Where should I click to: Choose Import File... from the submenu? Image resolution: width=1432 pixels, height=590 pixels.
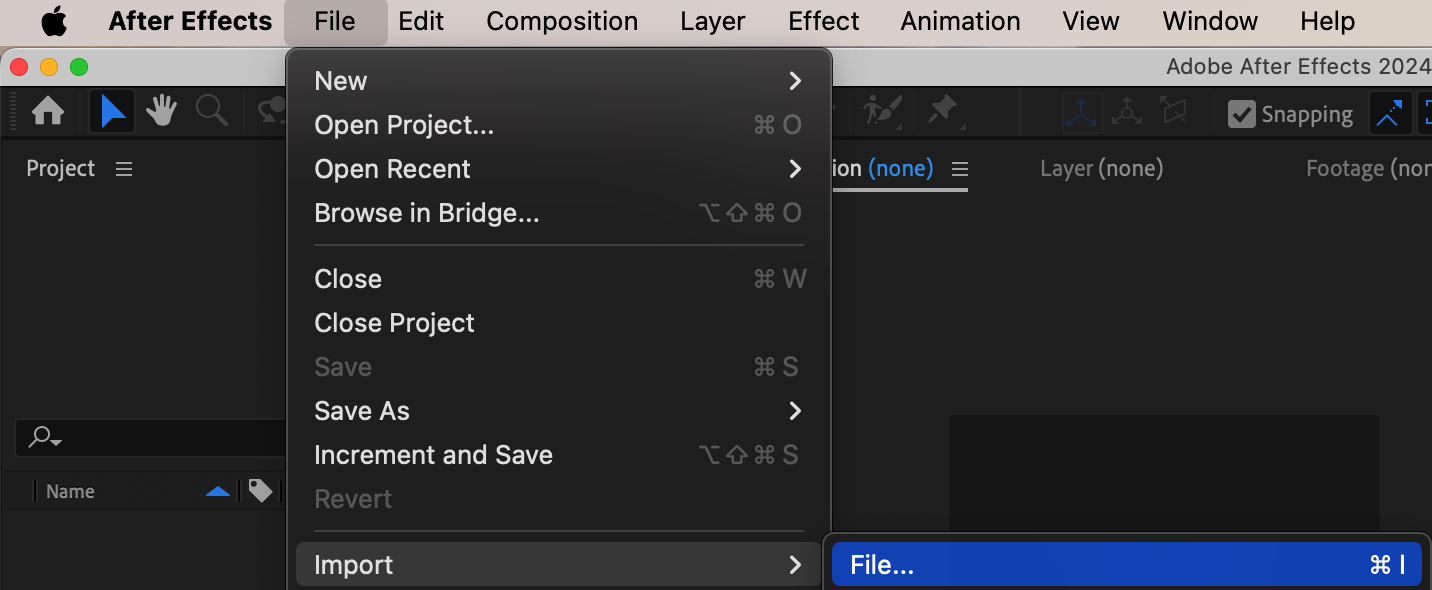1125,565
